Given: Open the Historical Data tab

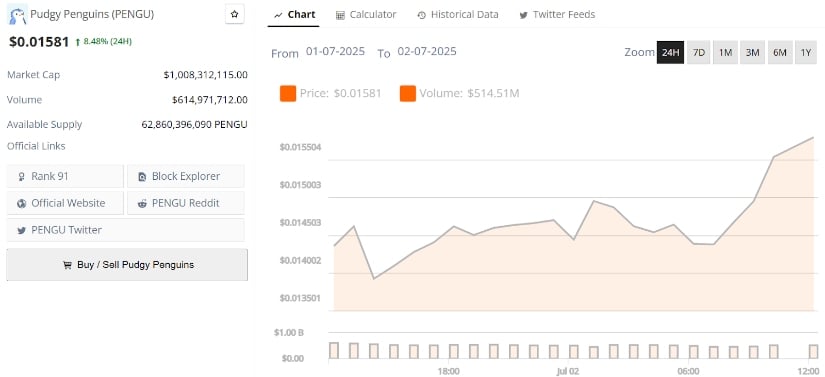Looking at the screenshot, I should pos(458,15).
